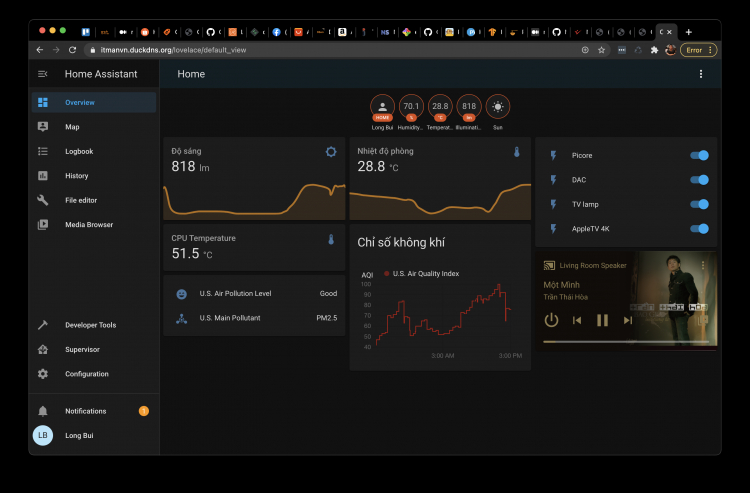750x493 pixels.
Task: Open Media Browser from the sidebar
Action: point(94,224)
